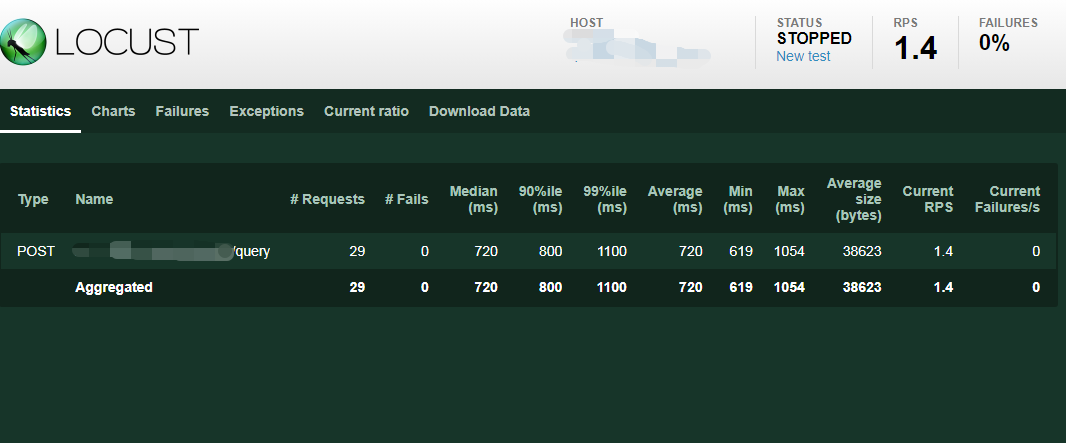Sort by Median (ms) column header

click(474, 199)
